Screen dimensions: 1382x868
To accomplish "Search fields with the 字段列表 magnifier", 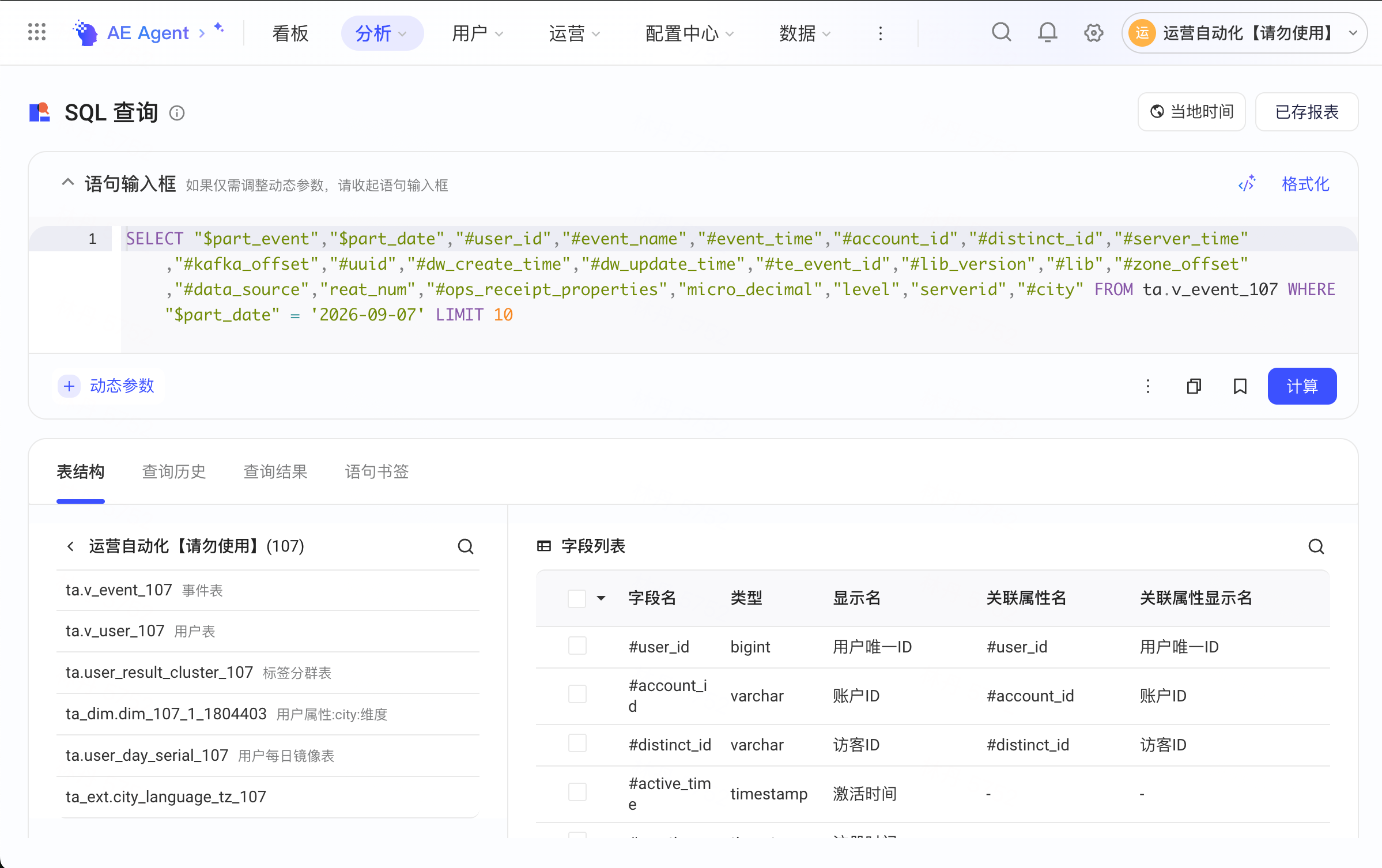I will click(x=1316, y=546).
